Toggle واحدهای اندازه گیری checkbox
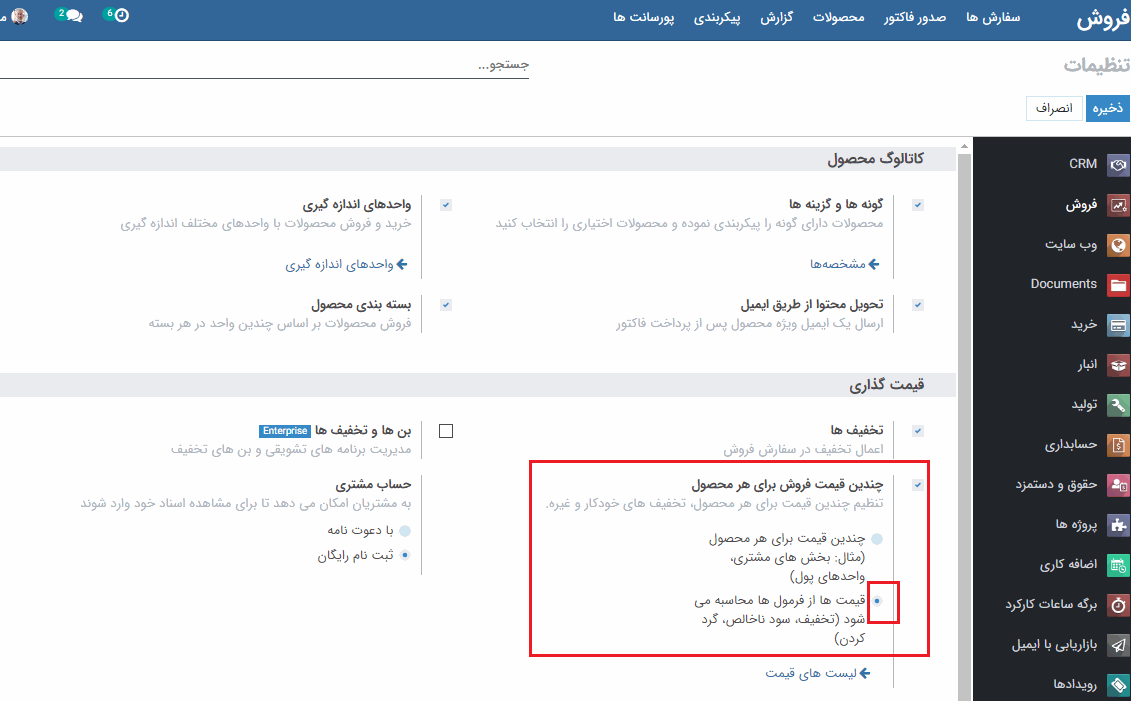This screenshot has height=701, width=1131. [446, 206]
